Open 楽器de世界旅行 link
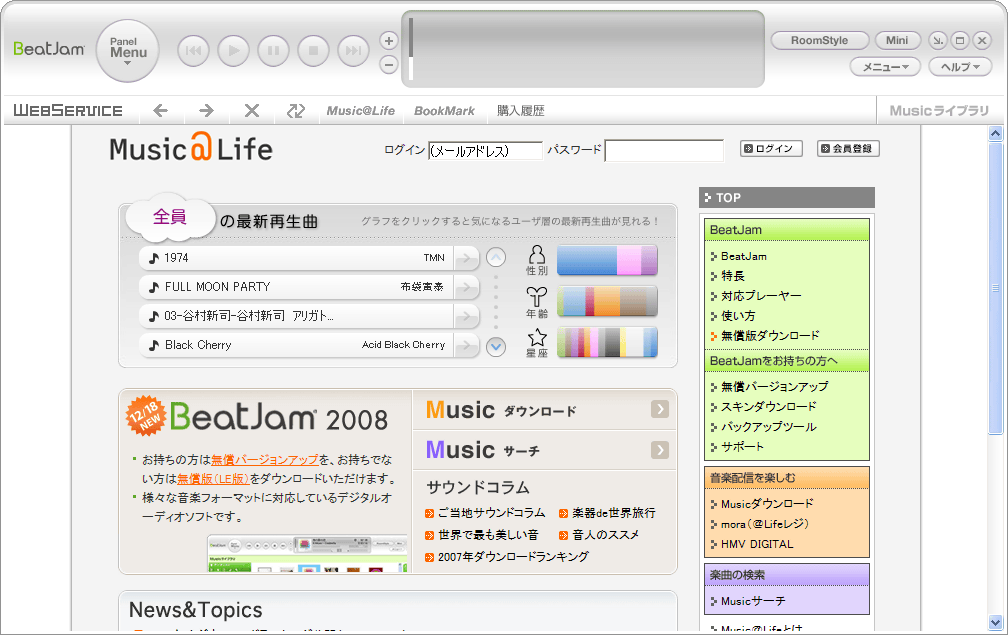Screen dimensions: 1008x635 614,513
